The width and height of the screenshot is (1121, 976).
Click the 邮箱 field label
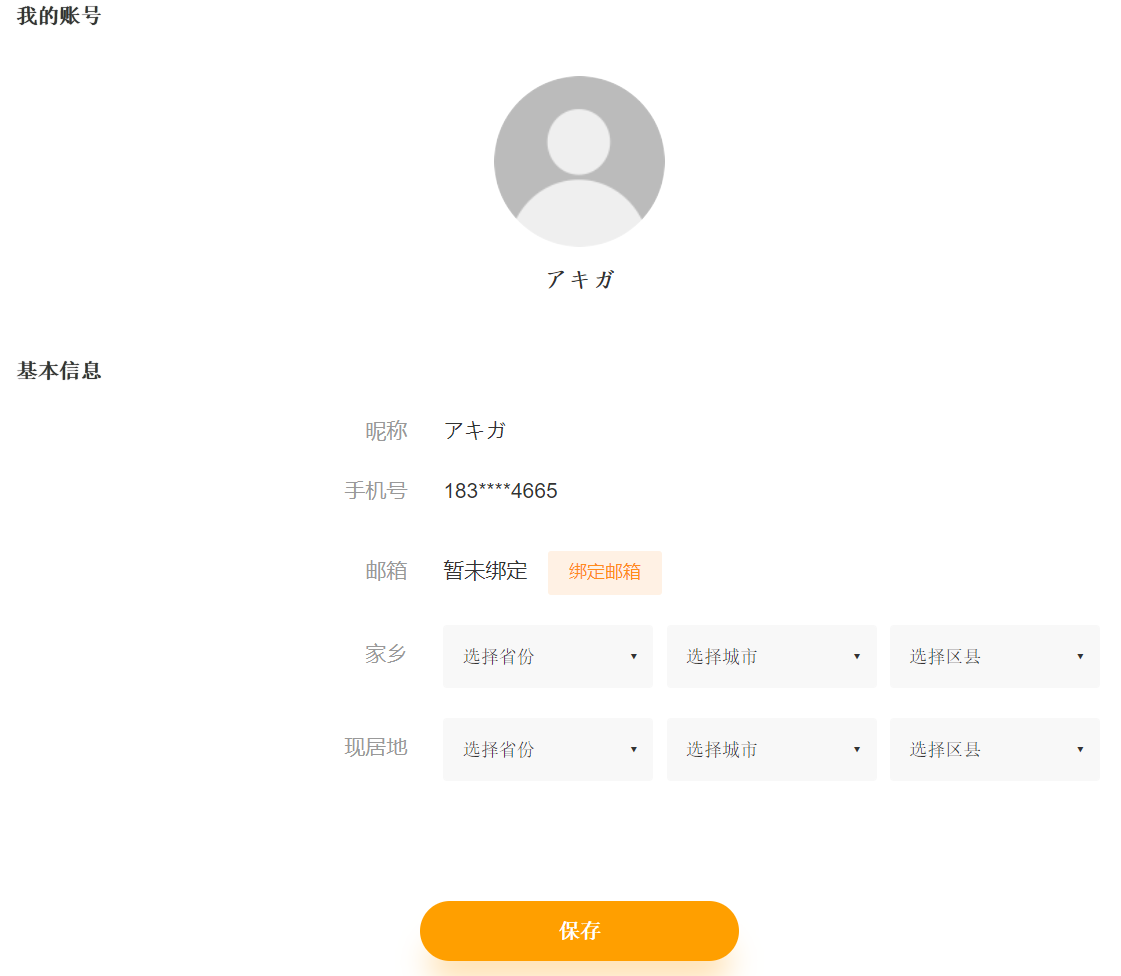click(386, 571)
